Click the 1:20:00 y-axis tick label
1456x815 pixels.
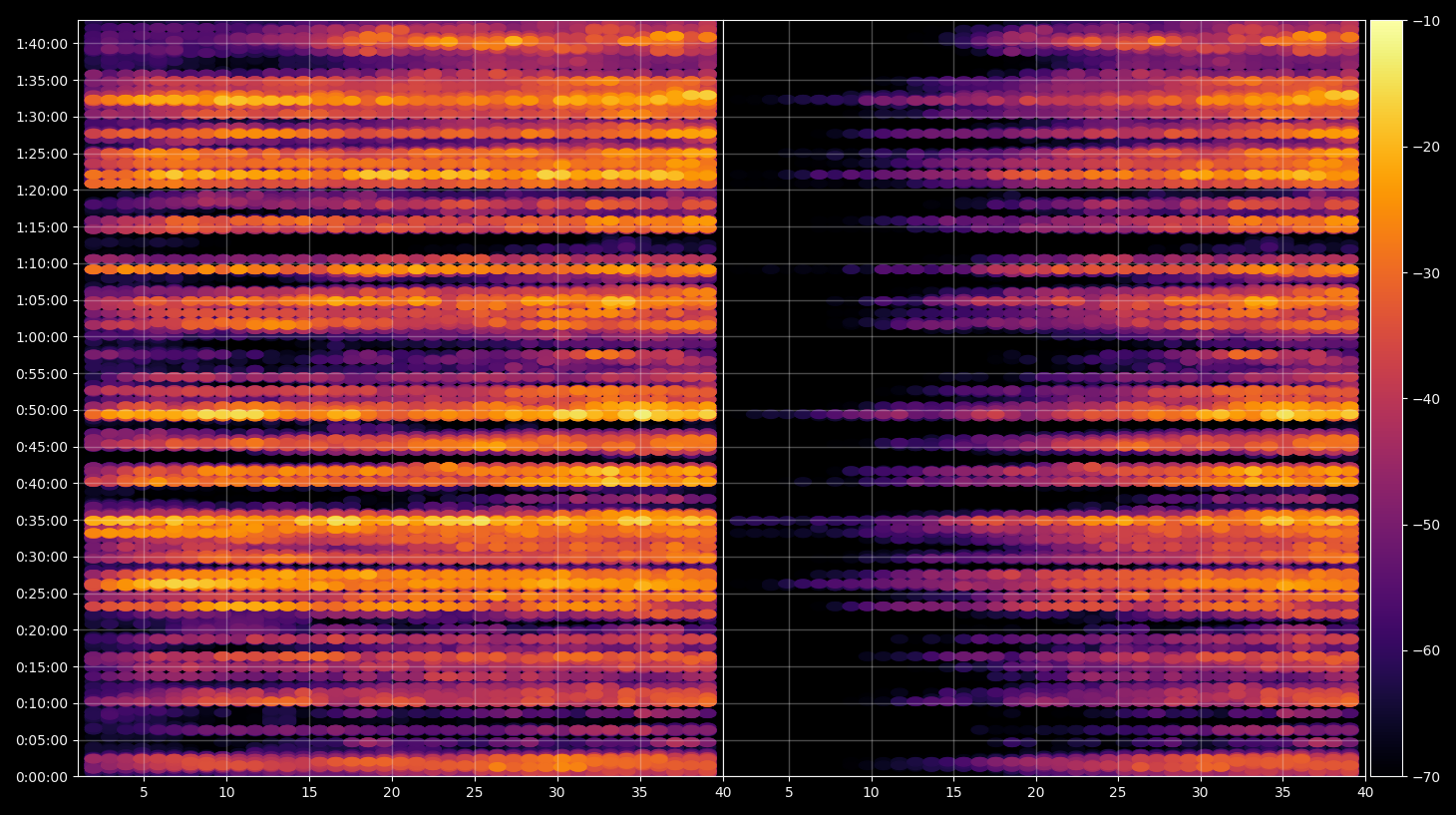click(x=42, y=191)
